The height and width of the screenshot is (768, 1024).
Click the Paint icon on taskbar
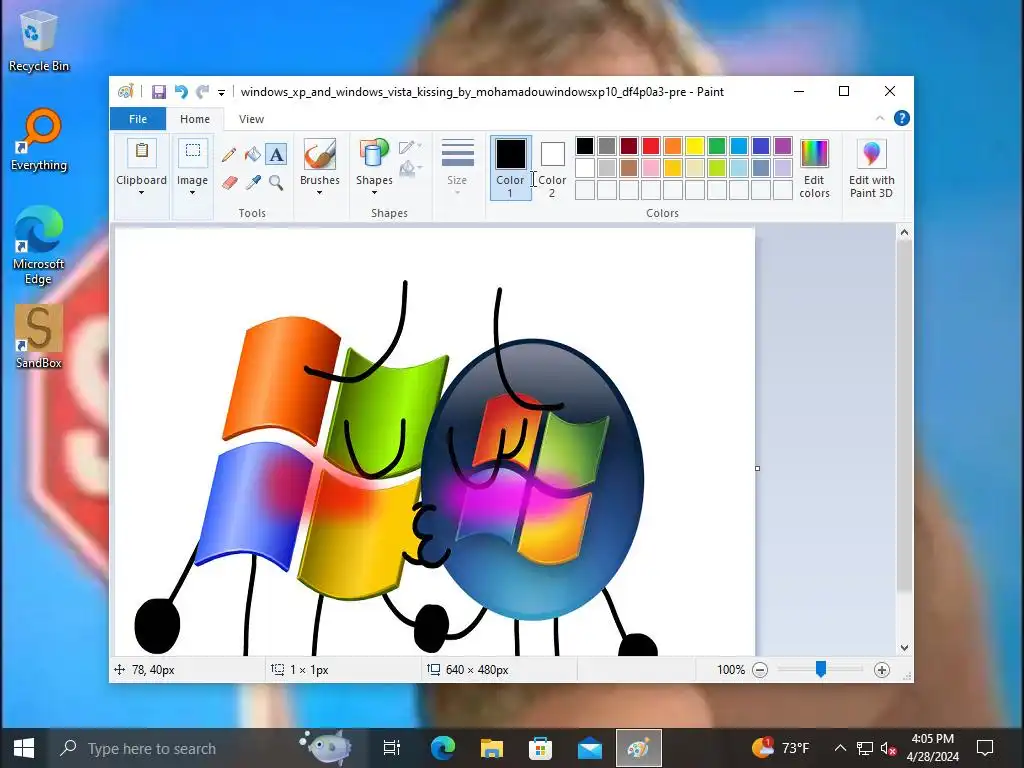tap(639, 748)
